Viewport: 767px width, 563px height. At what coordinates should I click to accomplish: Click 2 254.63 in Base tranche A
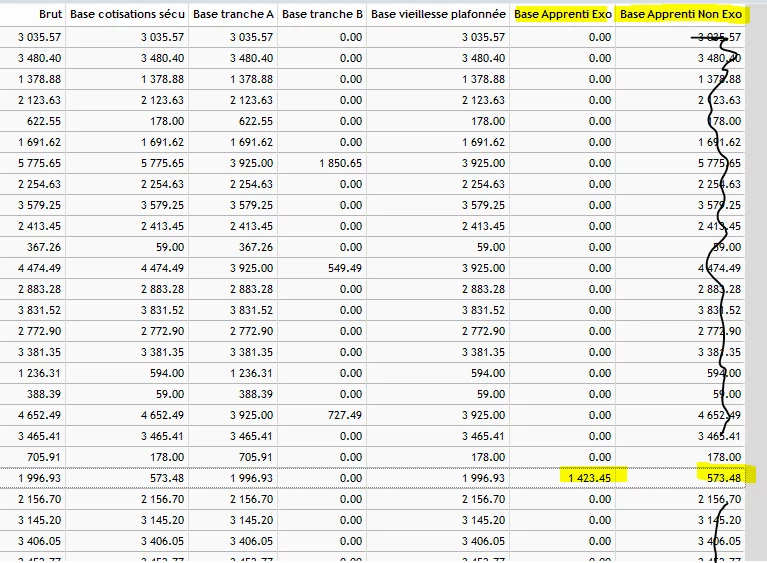point(251,184)
